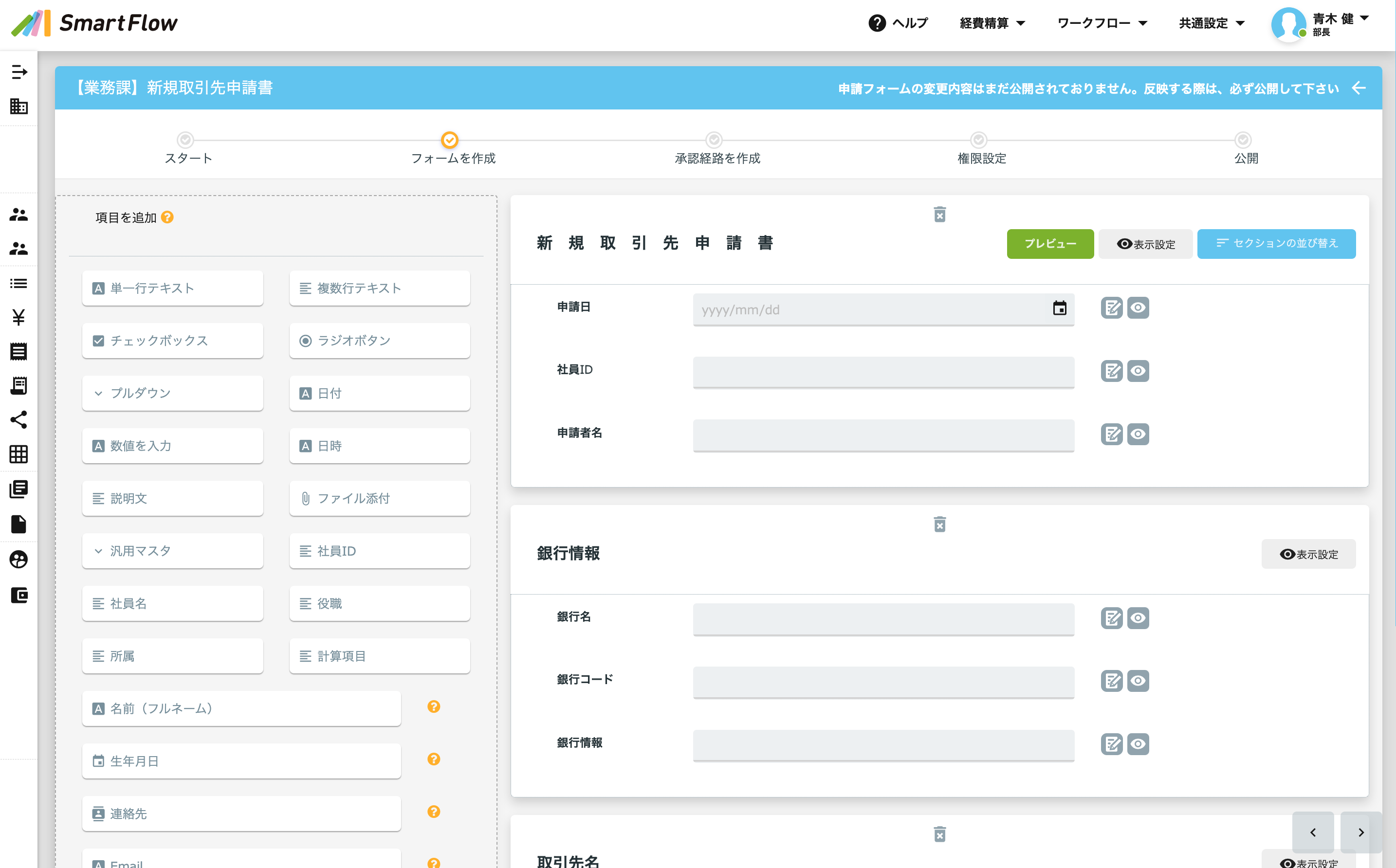Open the share icon in the left sidebar
1396x868 pixels.
click(x=18, y=420)
